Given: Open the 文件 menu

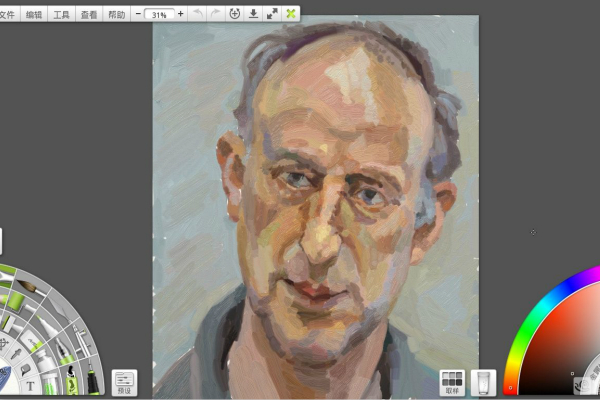Looking at the screenshot, I should coord(7,15).
